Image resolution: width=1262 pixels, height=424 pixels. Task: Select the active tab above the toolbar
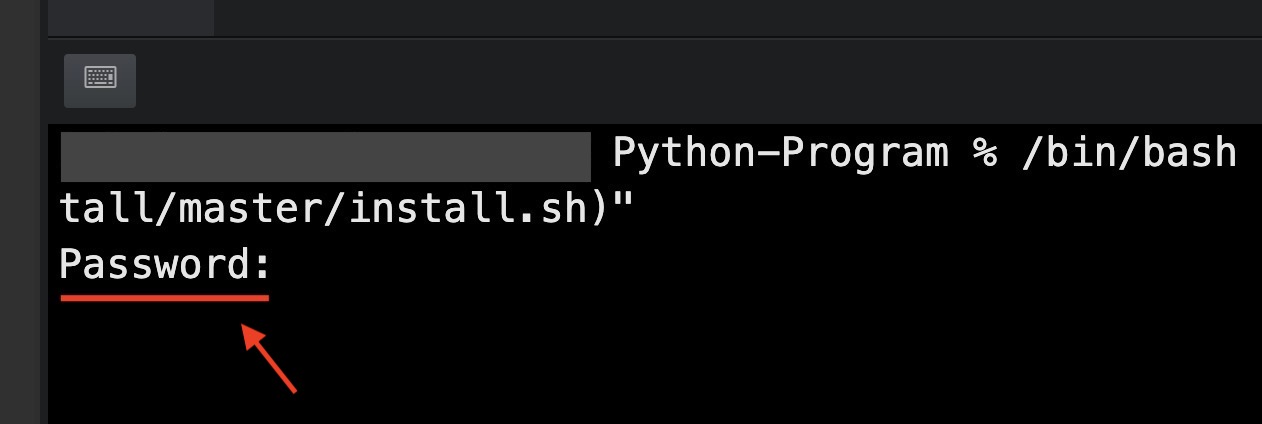pos(130,16)
